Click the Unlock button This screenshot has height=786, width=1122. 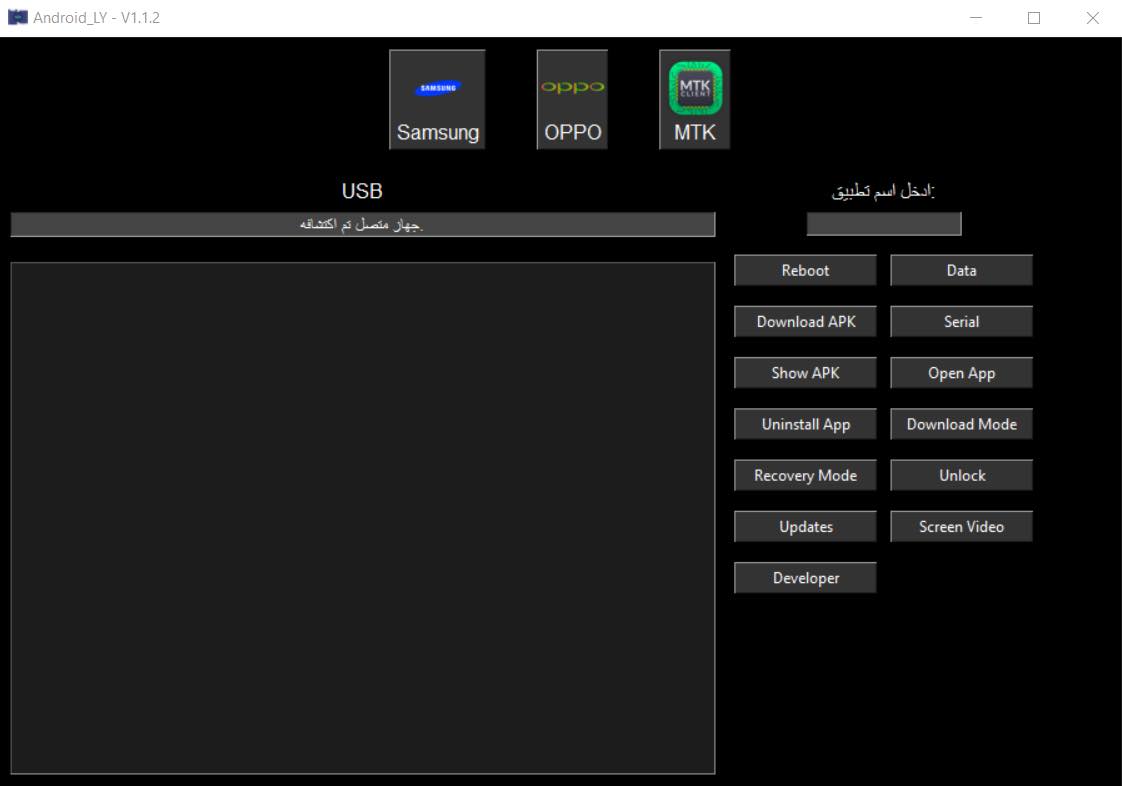click(x=961, y=475)
